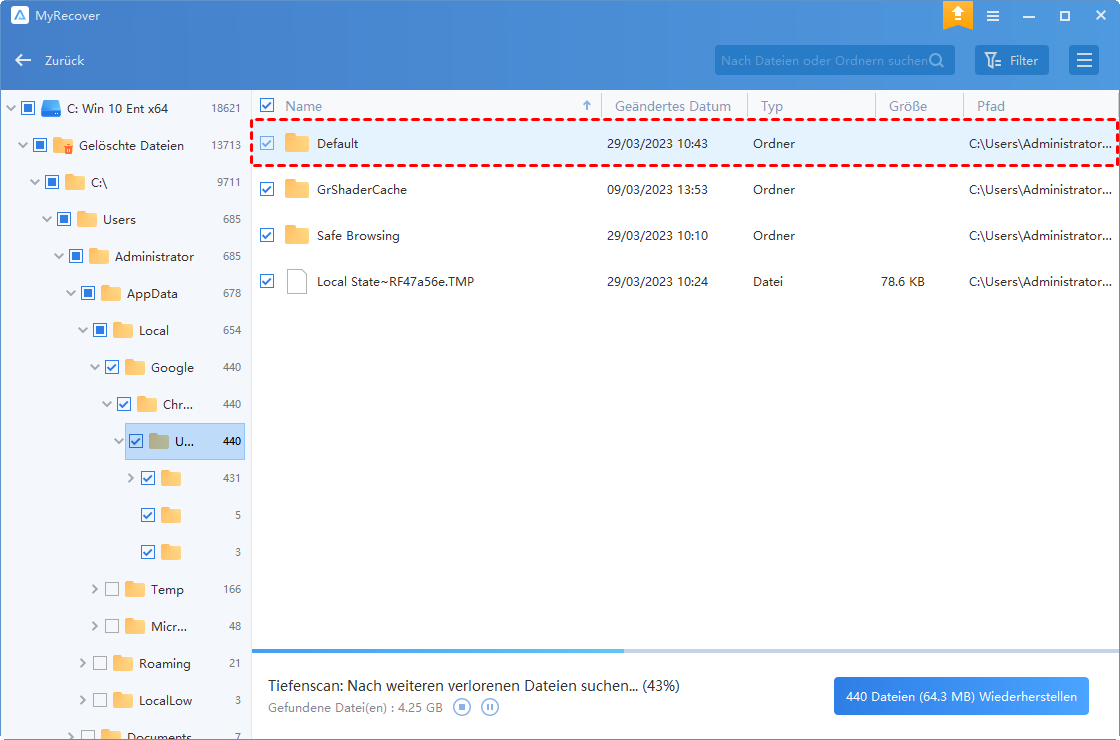Screen dimensions: 1120x740
Task: Sort by Name column header
Action: click(304, 106)
